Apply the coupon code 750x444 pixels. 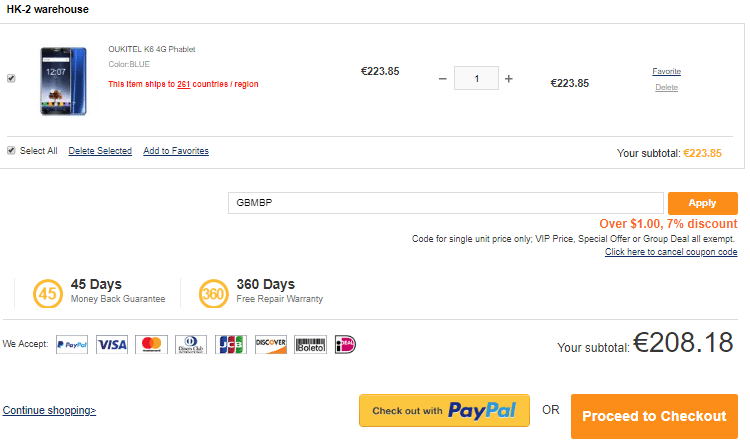click(702, 203)
